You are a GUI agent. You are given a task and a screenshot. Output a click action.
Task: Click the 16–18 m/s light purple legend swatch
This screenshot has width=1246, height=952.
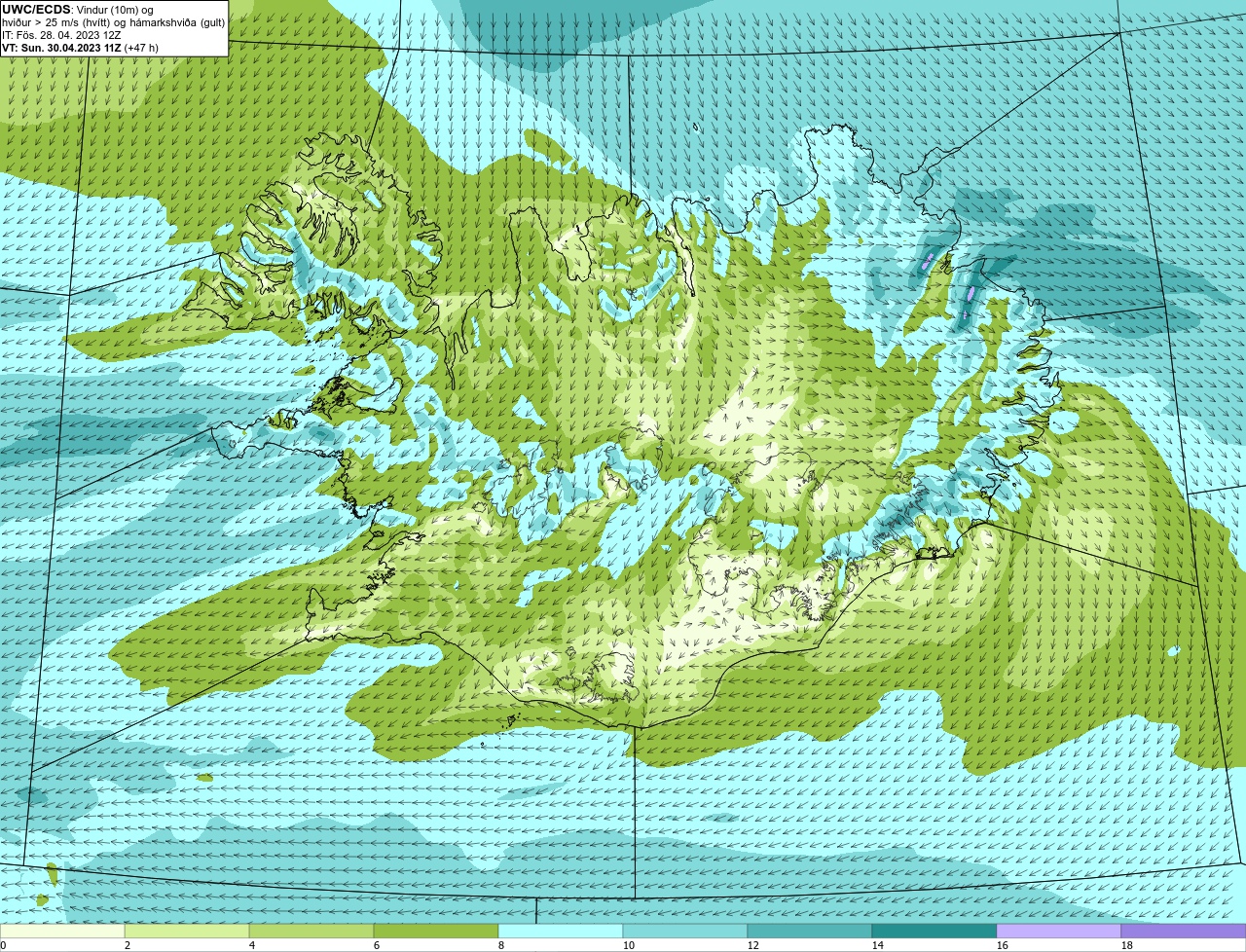[1059, 932]
